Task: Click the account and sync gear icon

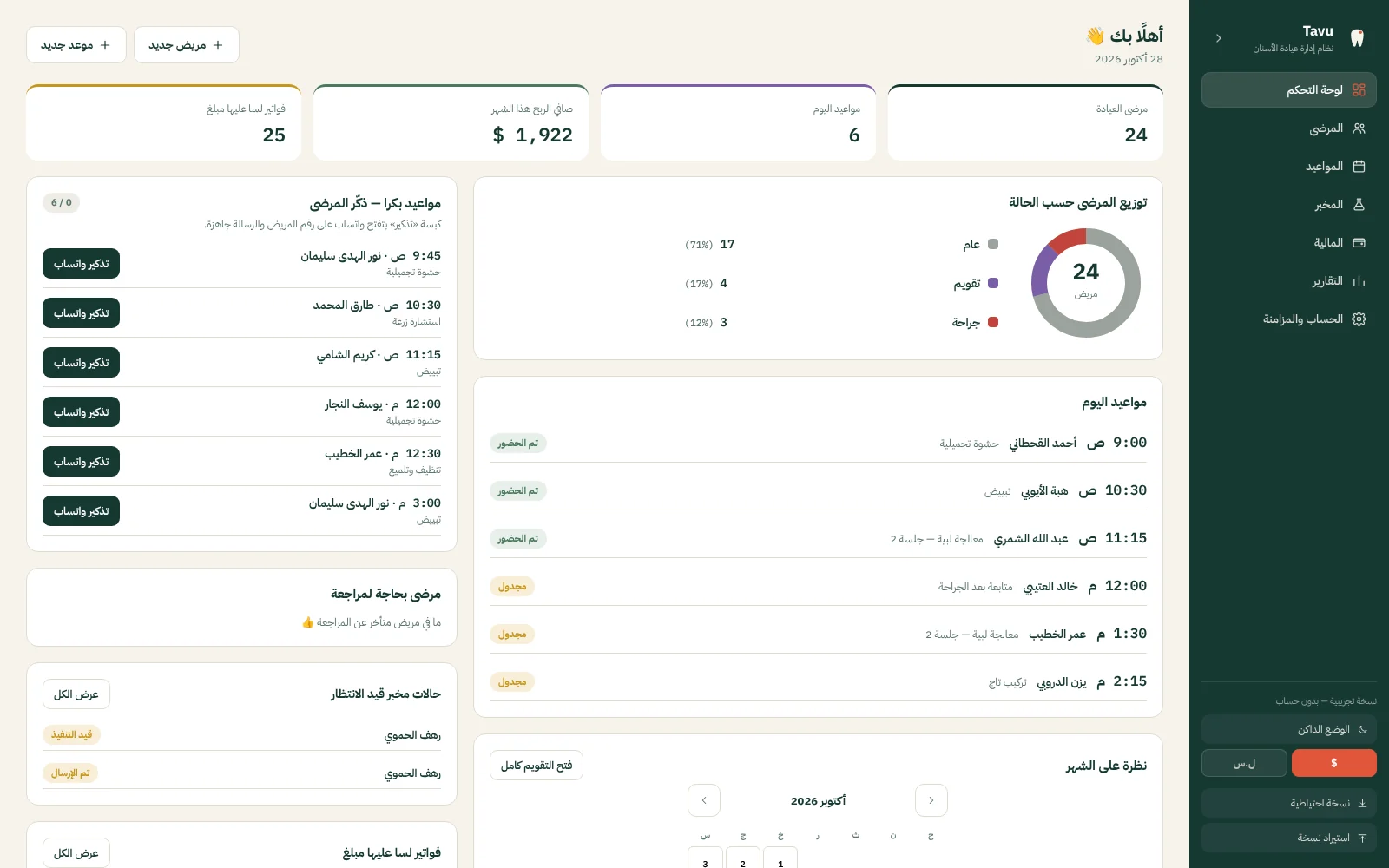Action: point(1359,319)
